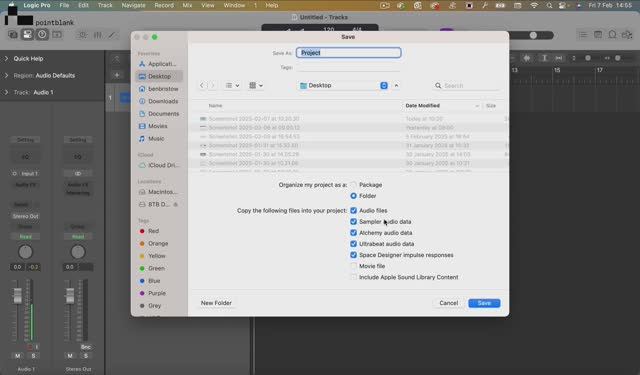
Task: Toggle the Inspector button in Logic toolbar
Action: point(27,35)
